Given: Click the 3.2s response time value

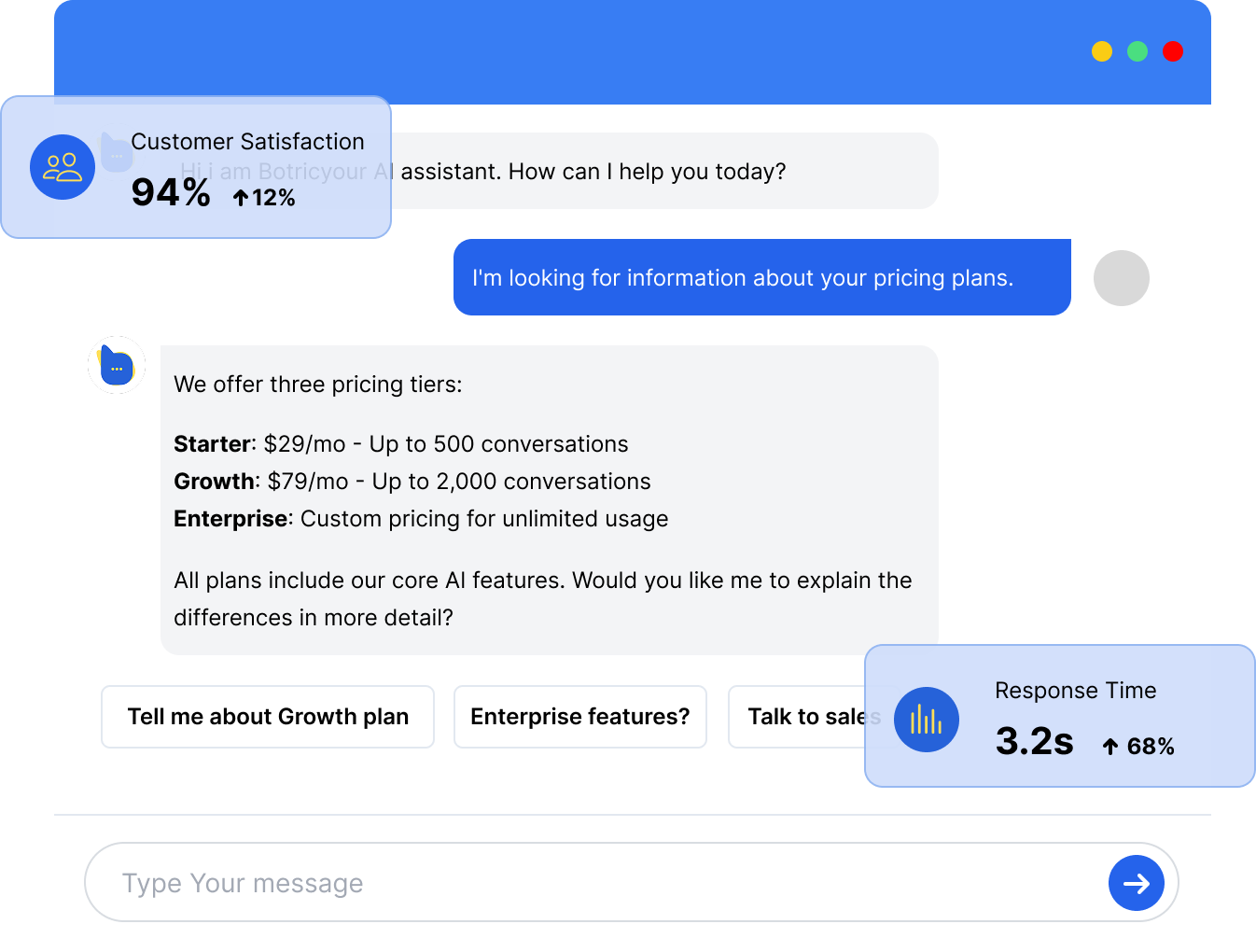Looking at the screenshot, I should click(1034, 742).
